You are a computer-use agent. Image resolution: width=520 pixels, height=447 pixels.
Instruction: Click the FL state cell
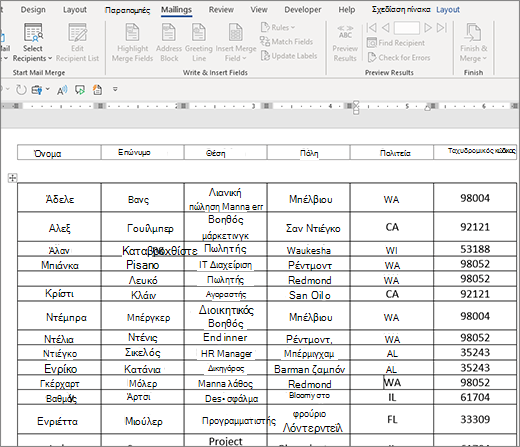[x=392, y=419]
